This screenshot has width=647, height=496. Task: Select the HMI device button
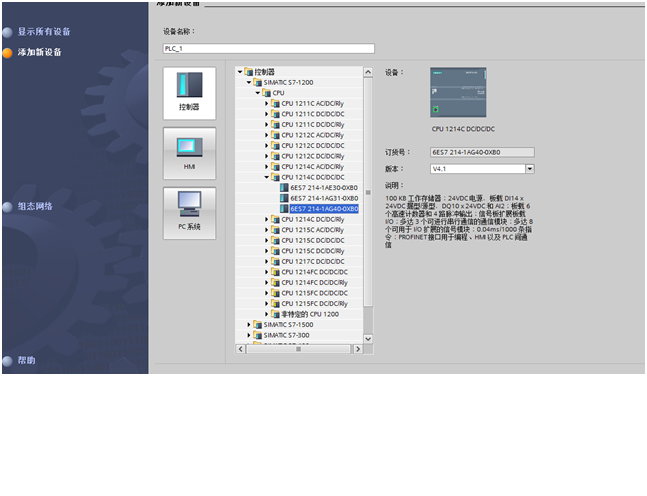click(189, 154)
